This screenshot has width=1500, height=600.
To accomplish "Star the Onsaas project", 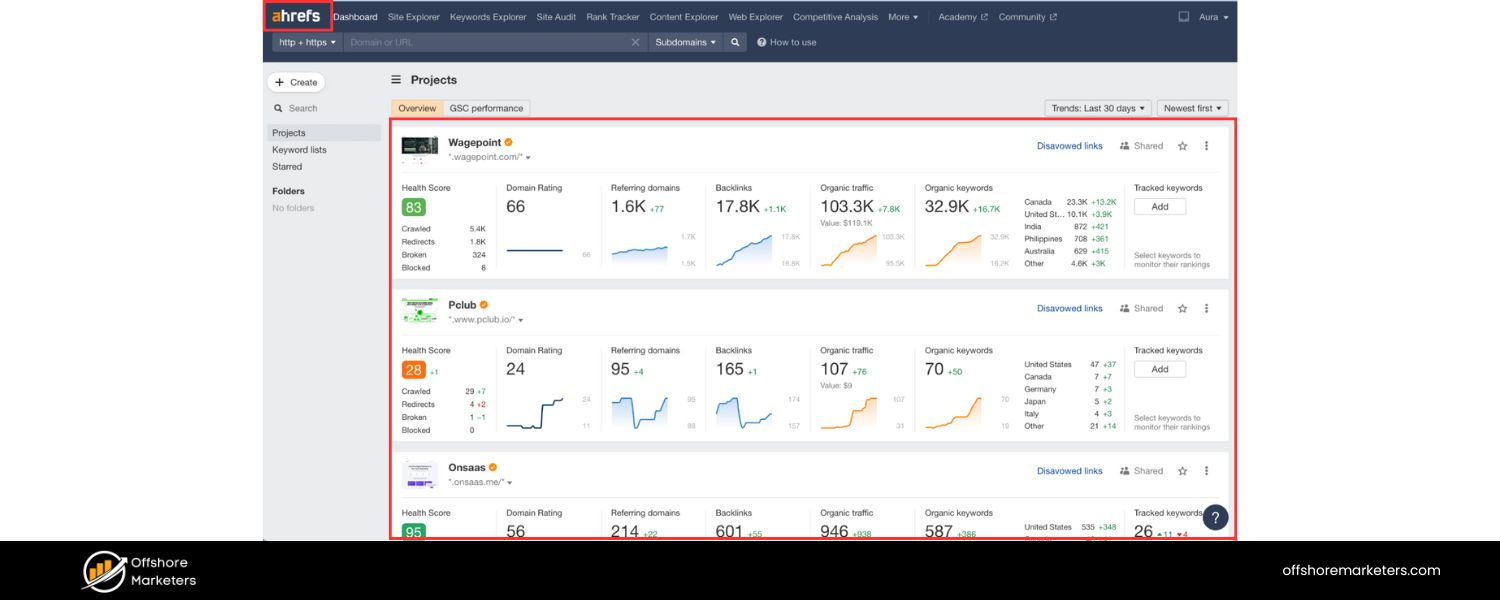I will [x=1182, y=471].
